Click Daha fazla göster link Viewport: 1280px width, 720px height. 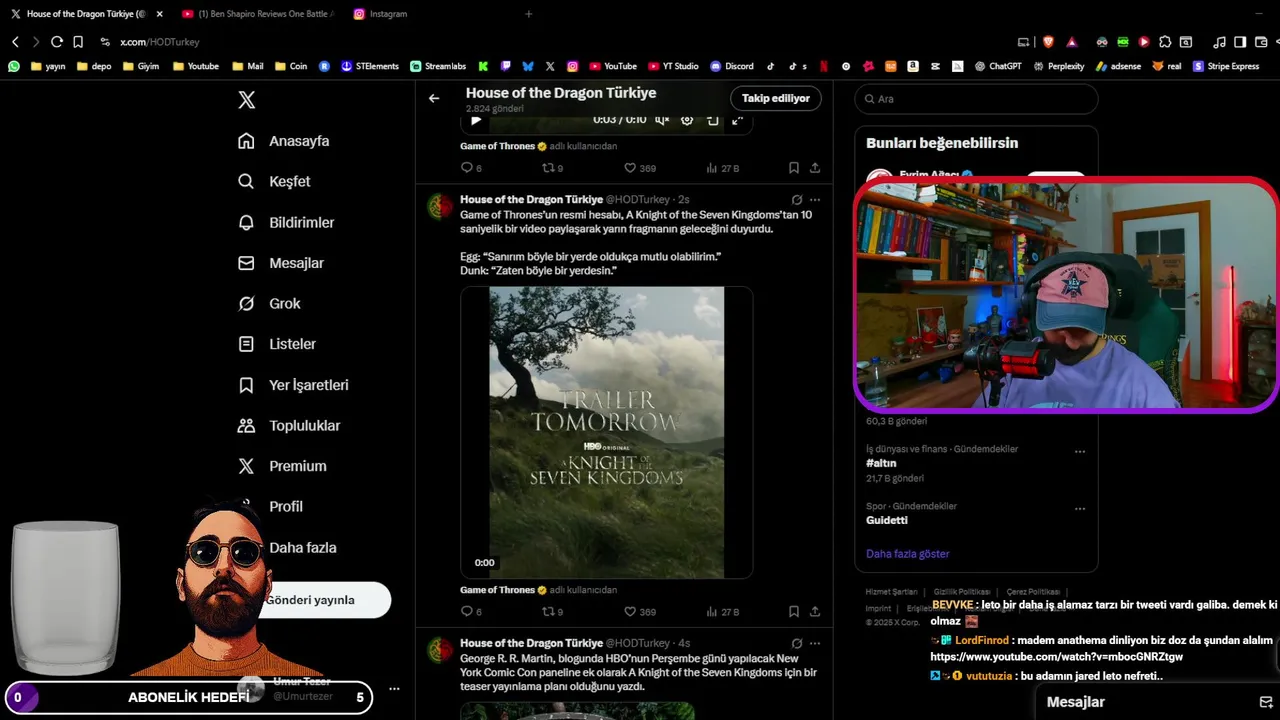point(908,554)
